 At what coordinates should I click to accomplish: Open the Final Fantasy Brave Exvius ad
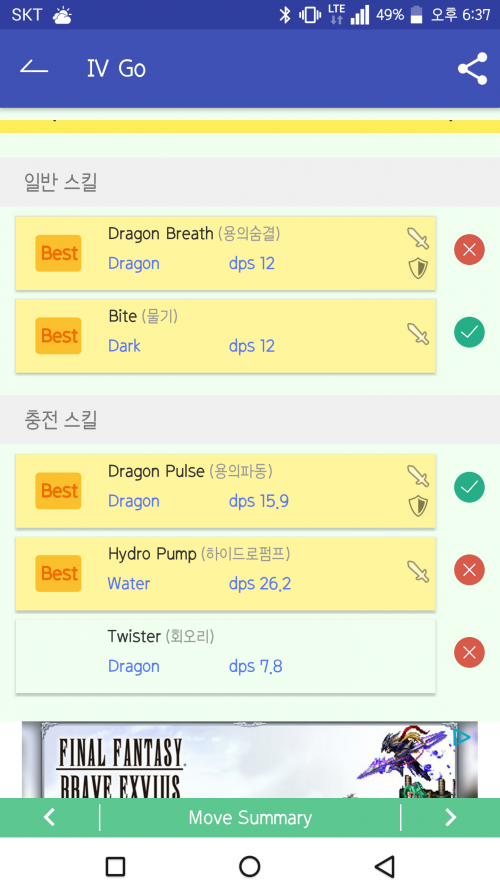(x=250, y=759)
